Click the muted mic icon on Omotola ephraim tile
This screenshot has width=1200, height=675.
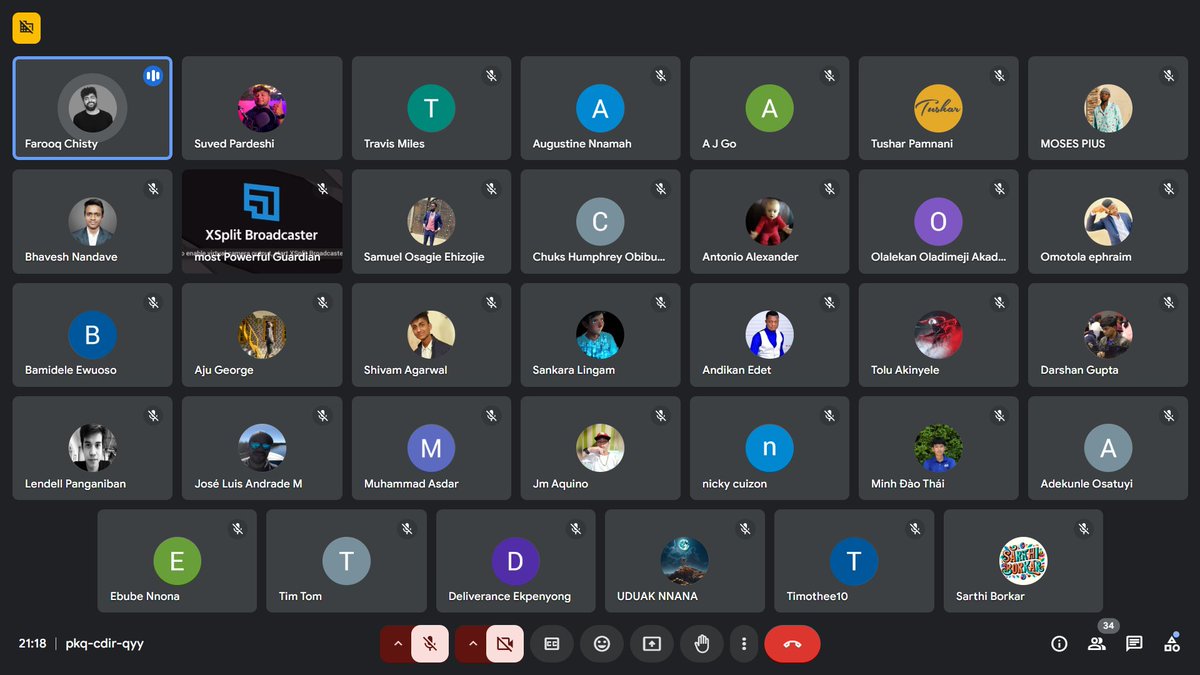pyautogui.click(x=1169, y=188)
